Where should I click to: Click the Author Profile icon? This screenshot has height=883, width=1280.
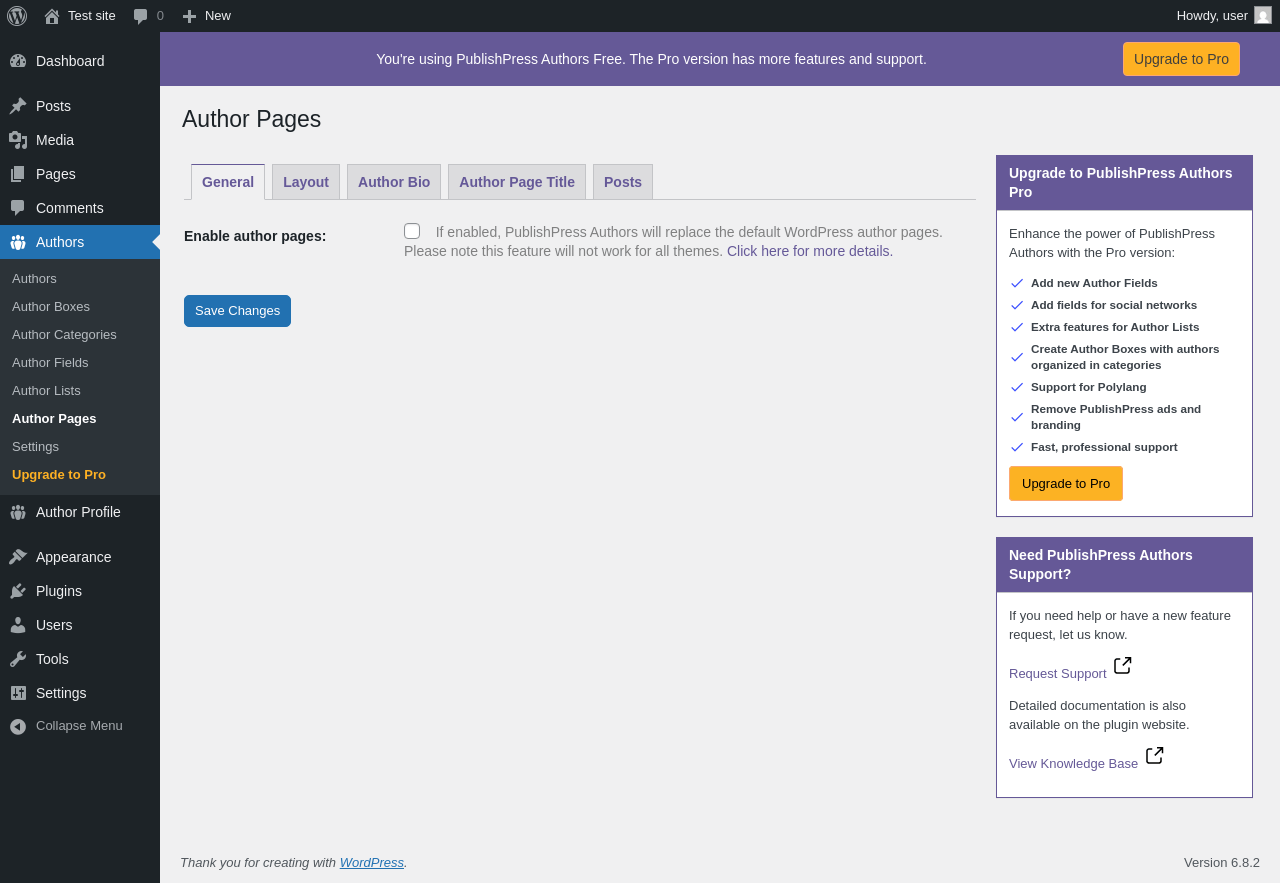[x=18, y=512]
